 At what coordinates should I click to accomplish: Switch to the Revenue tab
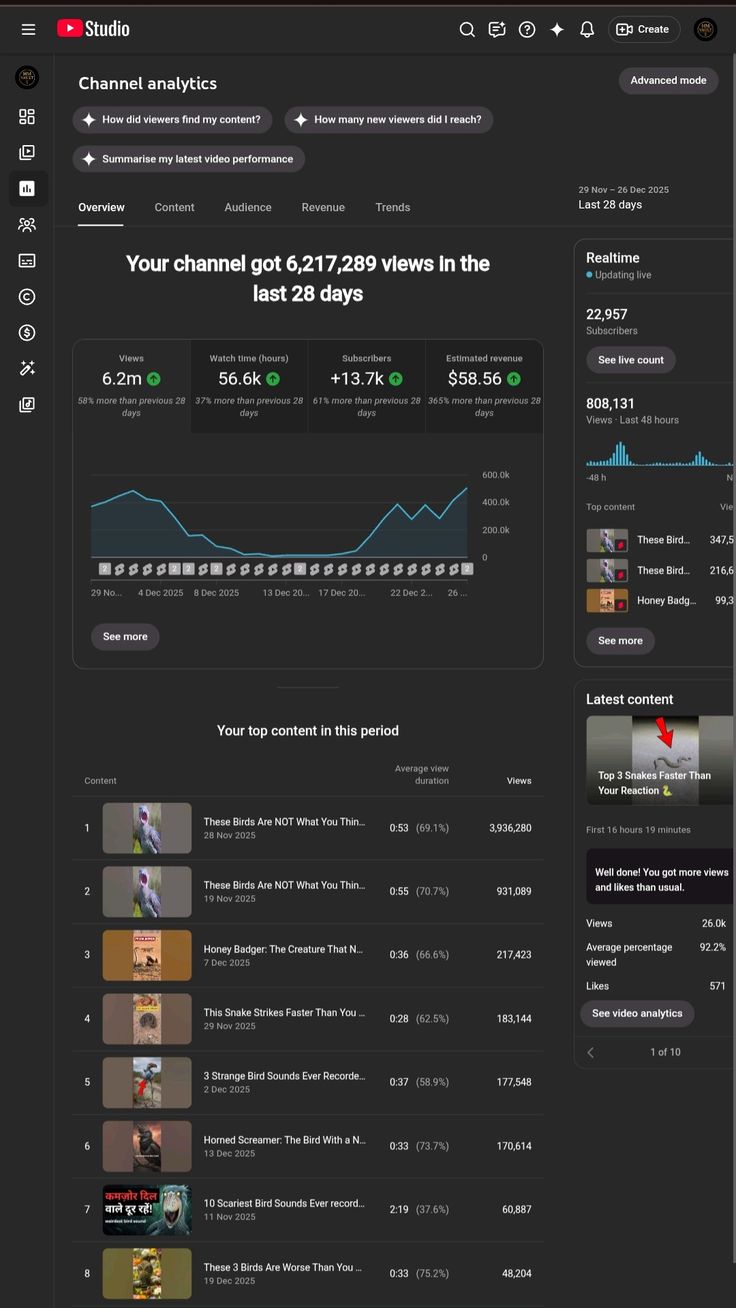323,208
